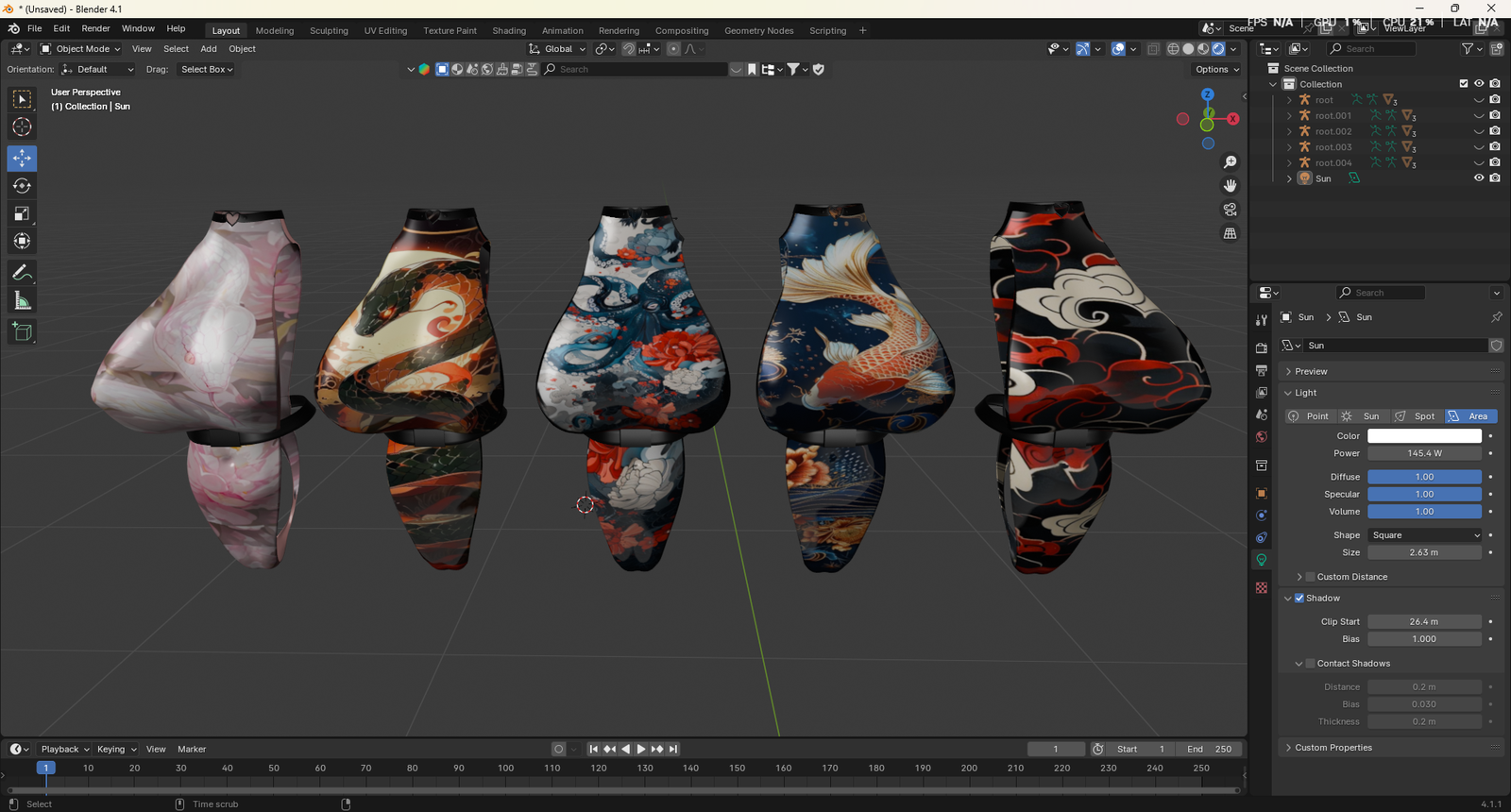Enable the Custom Distance checkbox
This screenshot has height=812, width=1511.
[x=1310, y=577]
